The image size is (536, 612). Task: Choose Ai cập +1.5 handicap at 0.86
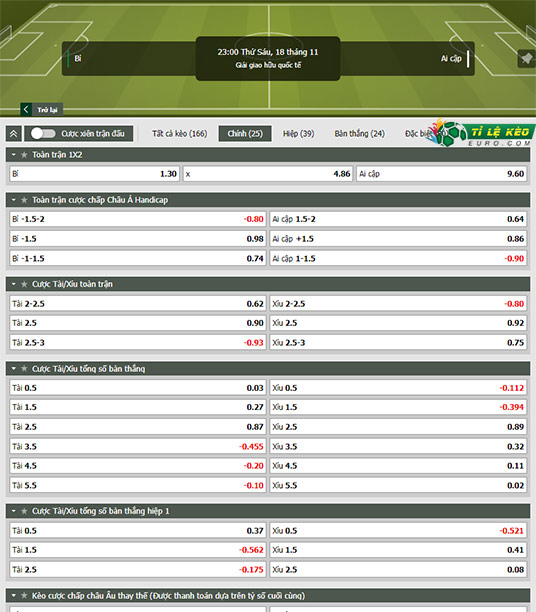click(x=398, y=239)
